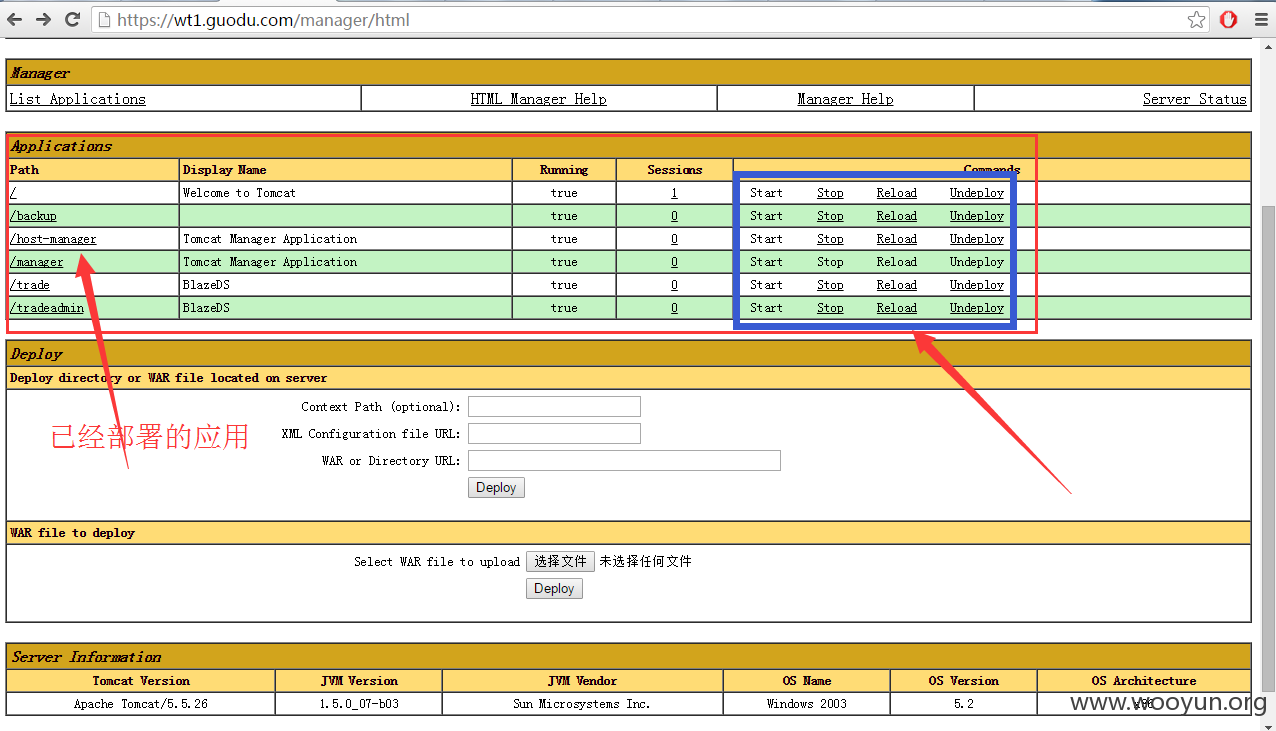This screenshot has height=731, width=1276.
Task: Undeploy the /host-manager application
Action: pyautogui.click(x=977, y=239)
